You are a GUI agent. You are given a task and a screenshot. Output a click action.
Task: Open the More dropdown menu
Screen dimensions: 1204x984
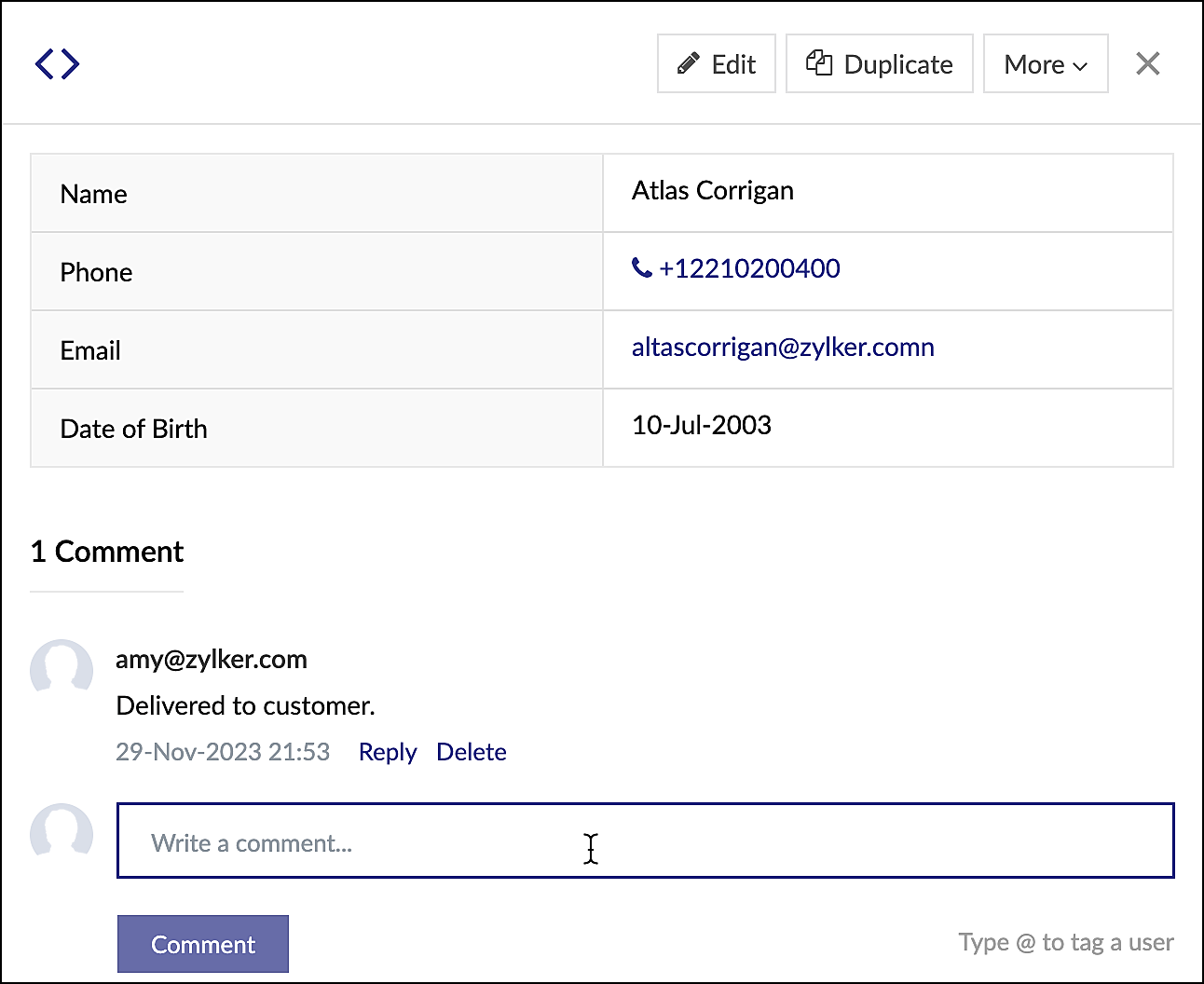point(1045,63)
